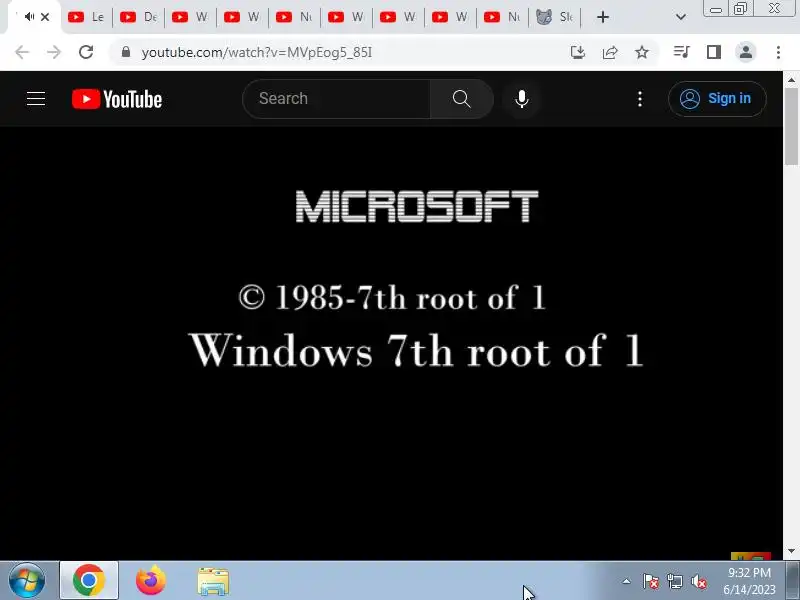The width and height of the screenshot is (800, 600).
Task: Click the page scrollbar down arrow
Action: click(791, 552)
